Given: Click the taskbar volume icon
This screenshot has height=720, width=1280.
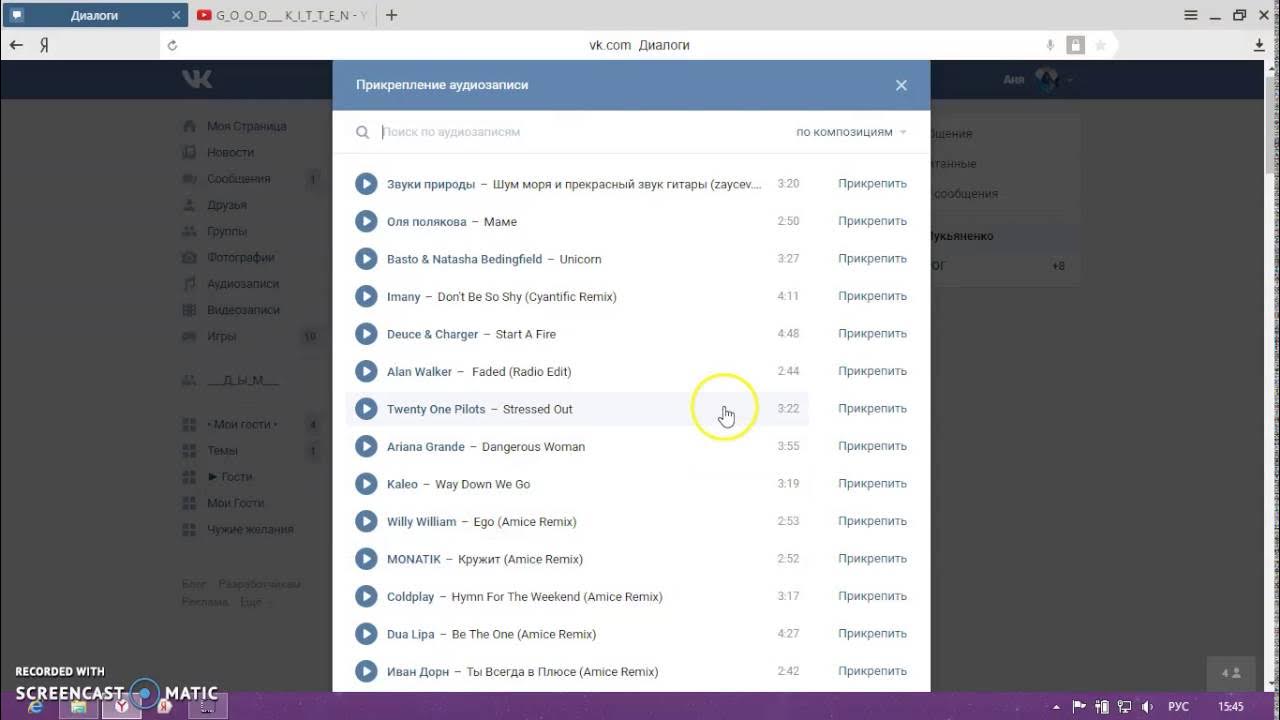Looking at the screenshot, I should [x=1146, y=707].
